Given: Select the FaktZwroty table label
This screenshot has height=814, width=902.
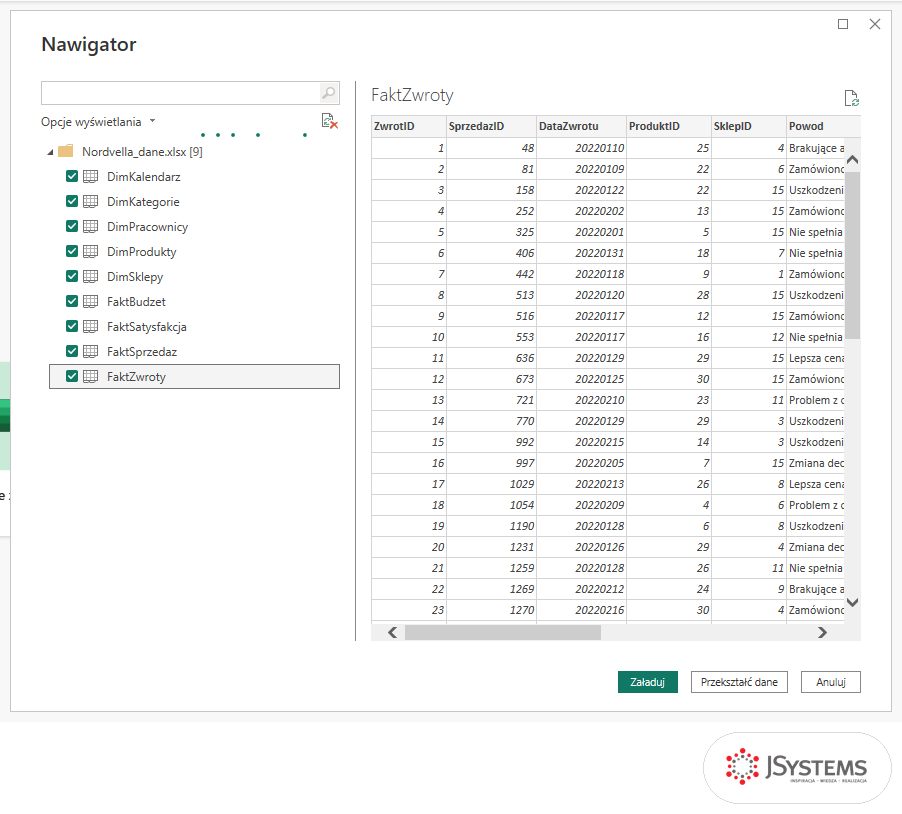Looking at the screenshot, I should (136, 377).
